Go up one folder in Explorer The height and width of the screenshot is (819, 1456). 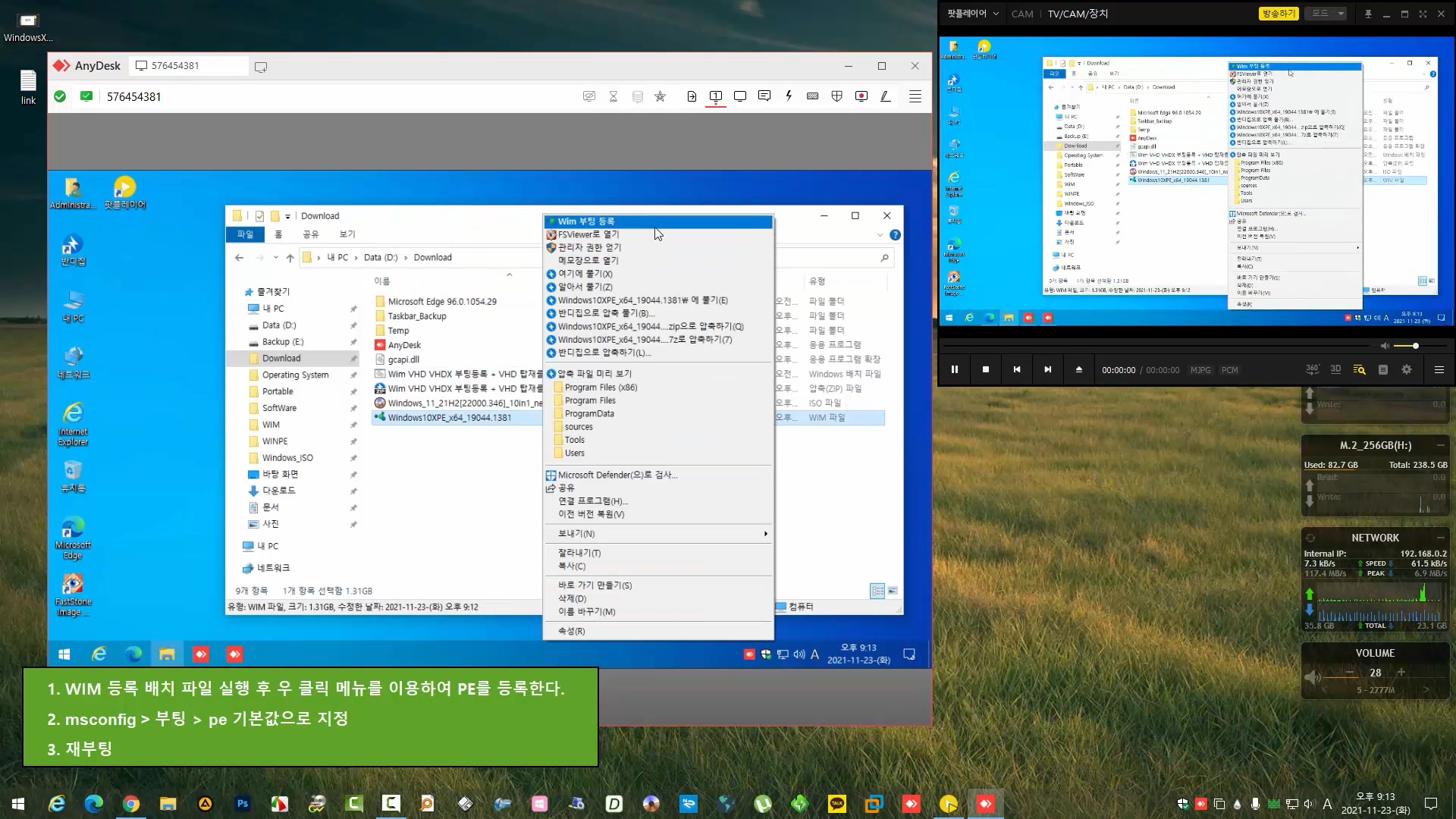click(x=290, y=258)
